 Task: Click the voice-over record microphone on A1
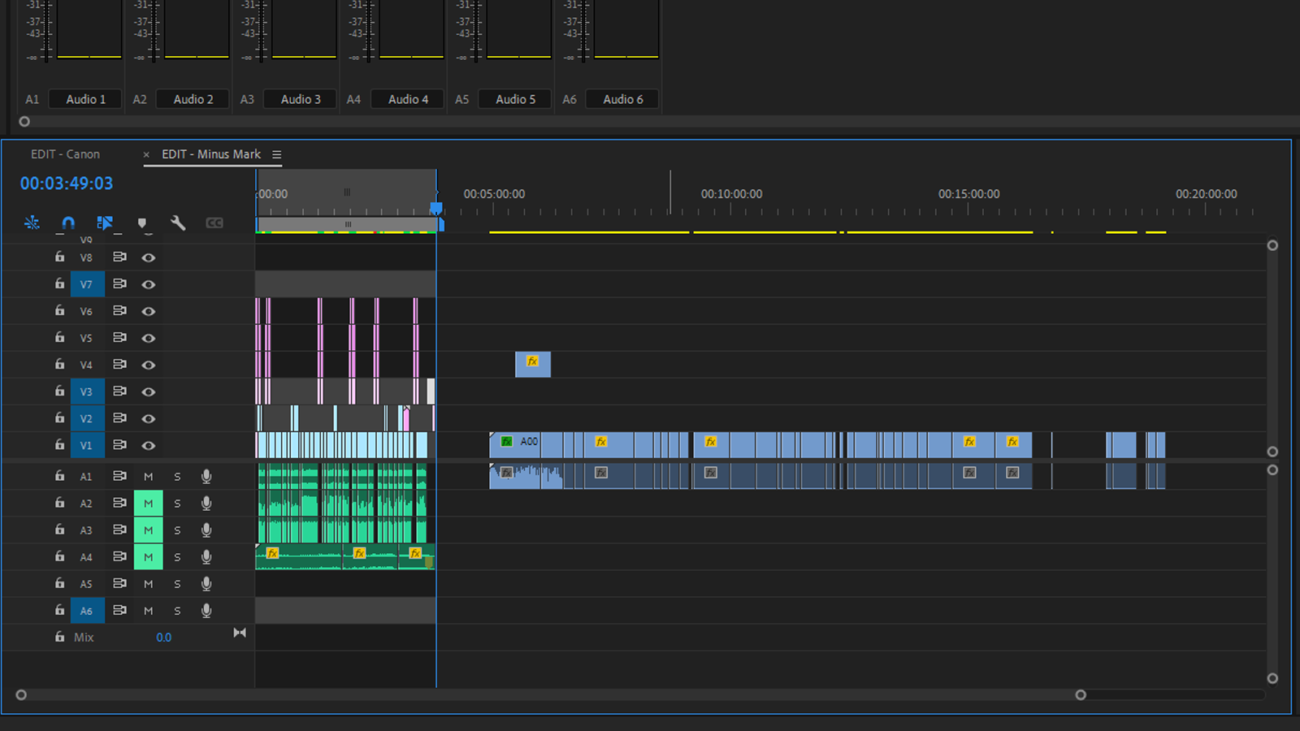tap(205, 476)
